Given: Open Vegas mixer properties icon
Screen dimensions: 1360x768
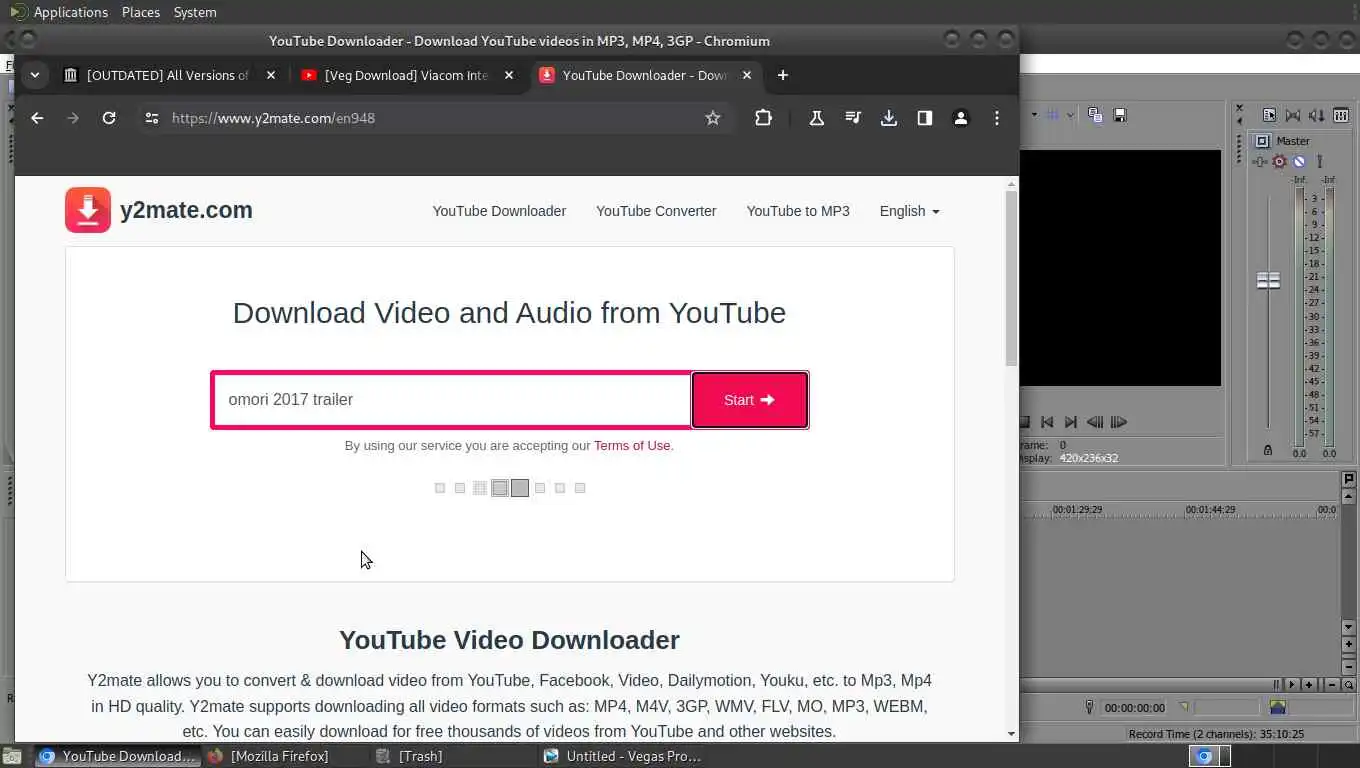Looking at the screenshot, I should coord(1269,115).
